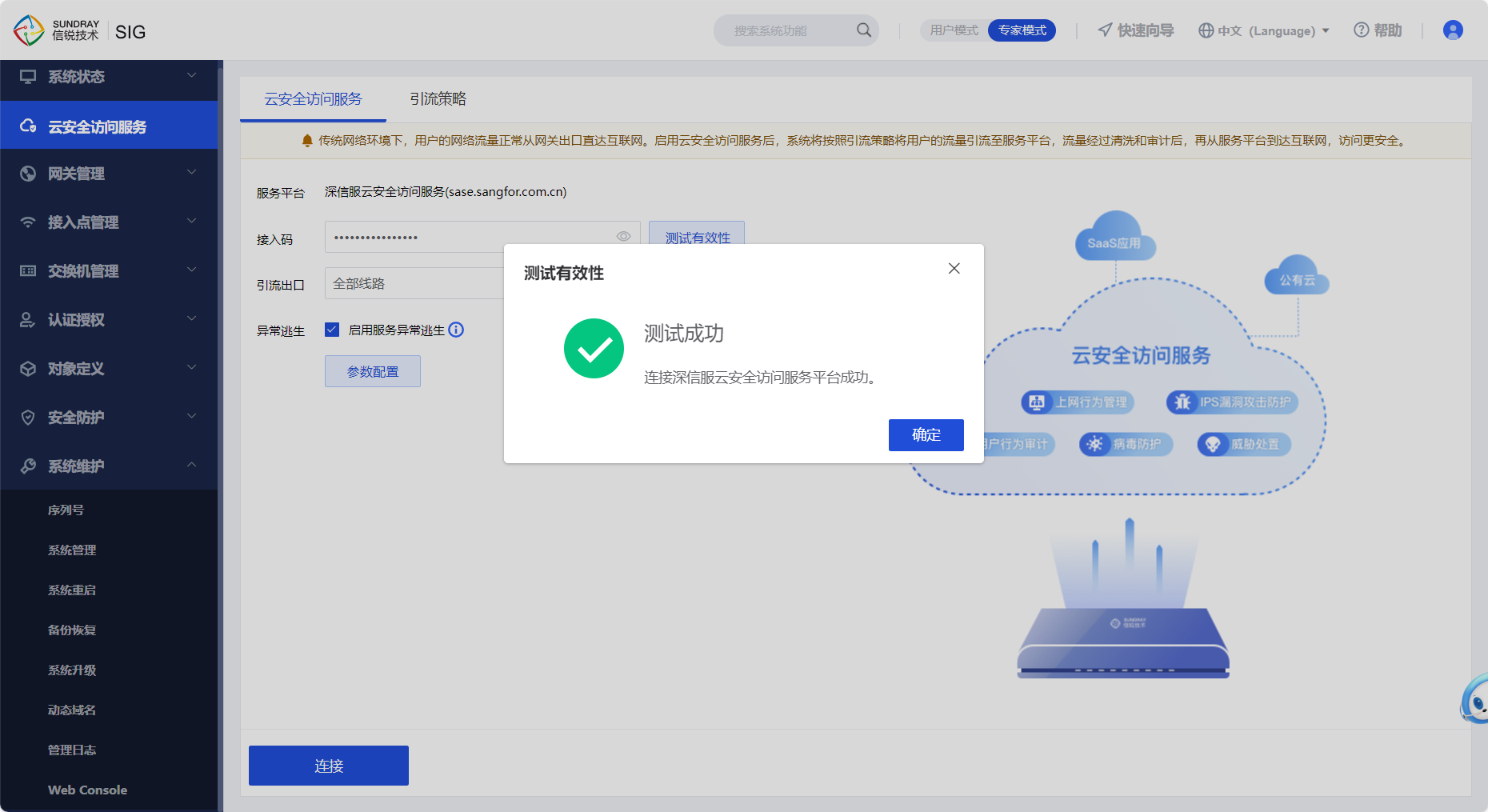
Task: Click the info icon beside 启用服务异常逃生
Action: coord(456,330)
